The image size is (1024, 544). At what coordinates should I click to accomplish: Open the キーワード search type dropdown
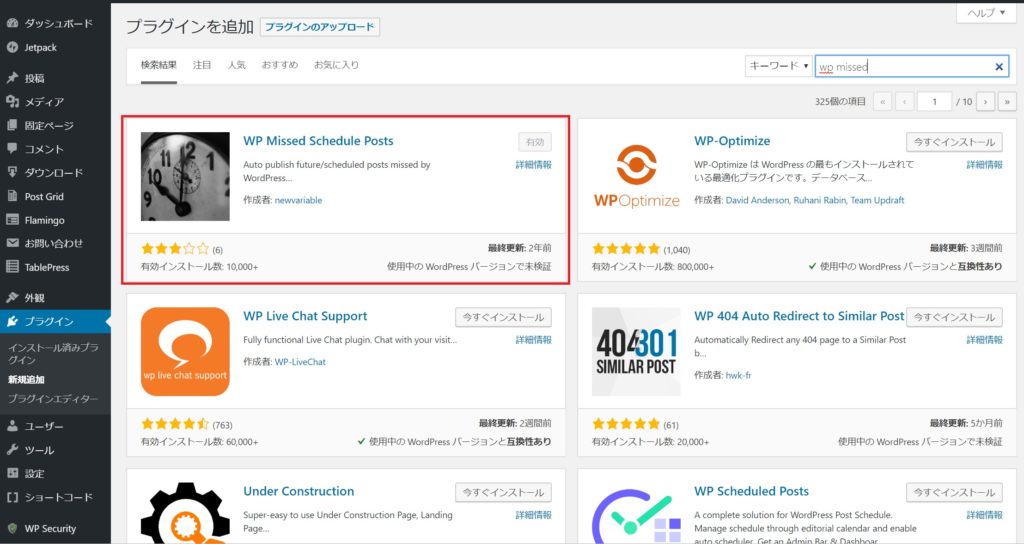778,66
